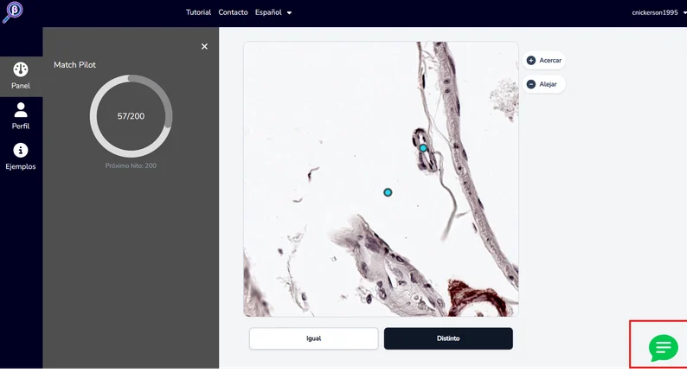687x370 pixels.
Task: Open the Perfil sidebar section
Action: (21, 116)
